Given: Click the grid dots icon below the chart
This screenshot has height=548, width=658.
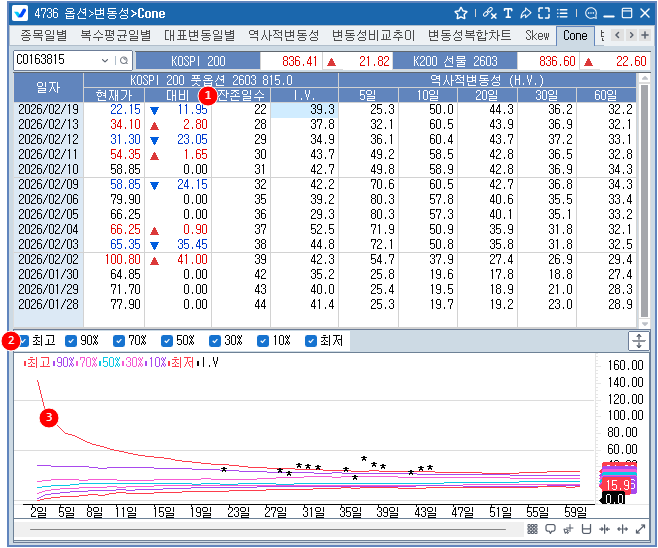Looking at the screenshot, I should 533,529.
